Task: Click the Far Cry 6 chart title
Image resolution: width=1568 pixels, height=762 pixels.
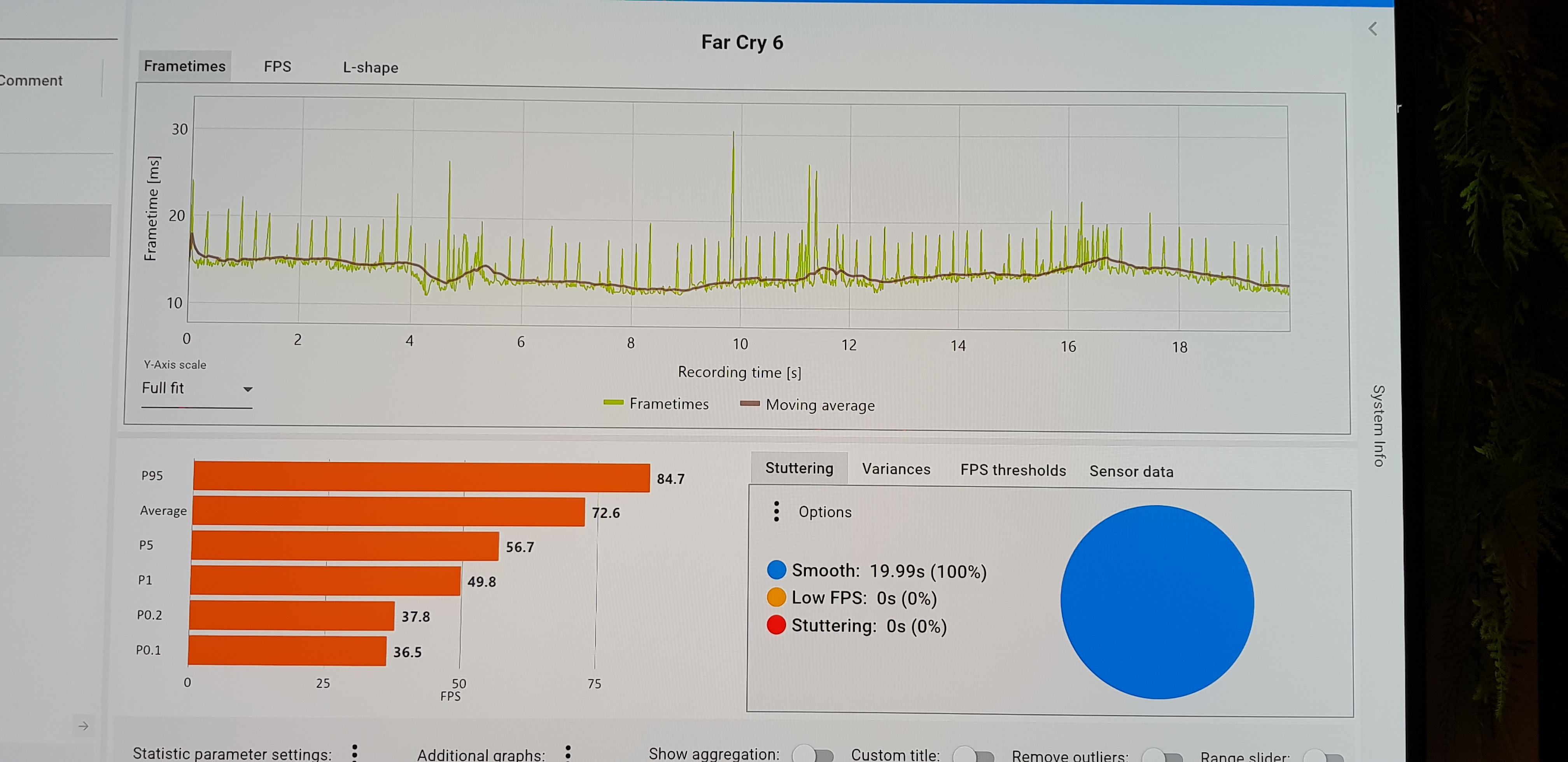Action: coord(742,42)
